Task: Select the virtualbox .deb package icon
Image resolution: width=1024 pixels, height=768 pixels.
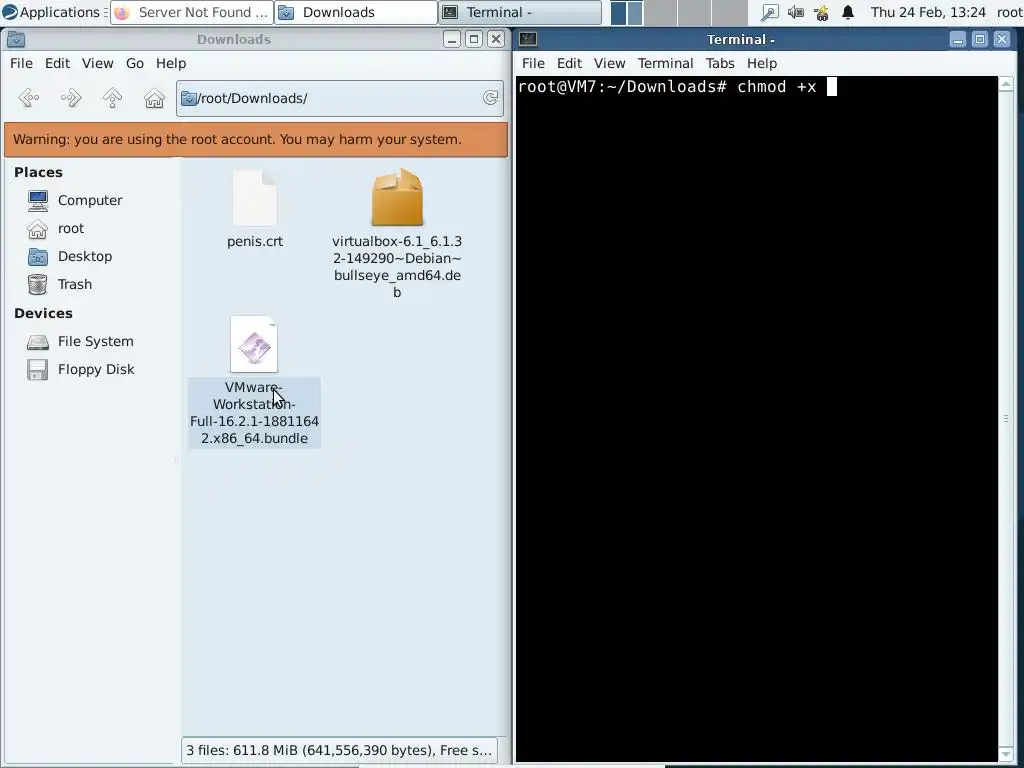Action: [397, 197]
